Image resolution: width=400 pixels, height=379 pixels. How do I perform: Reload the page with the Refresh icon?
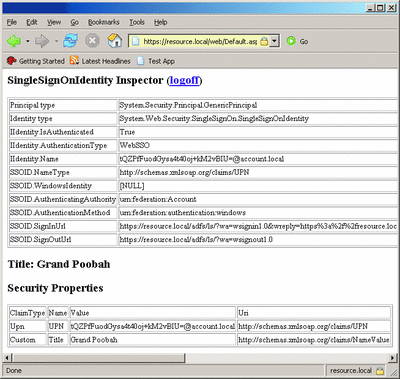point(70,41)
